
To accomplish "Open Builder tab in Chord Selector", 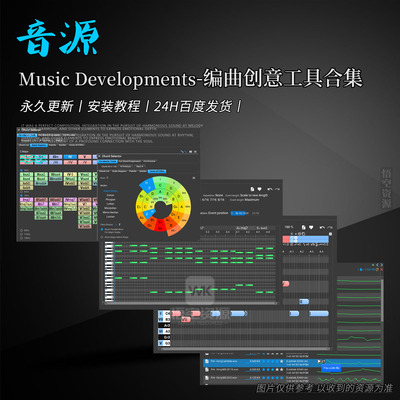I will coord(143,171).
